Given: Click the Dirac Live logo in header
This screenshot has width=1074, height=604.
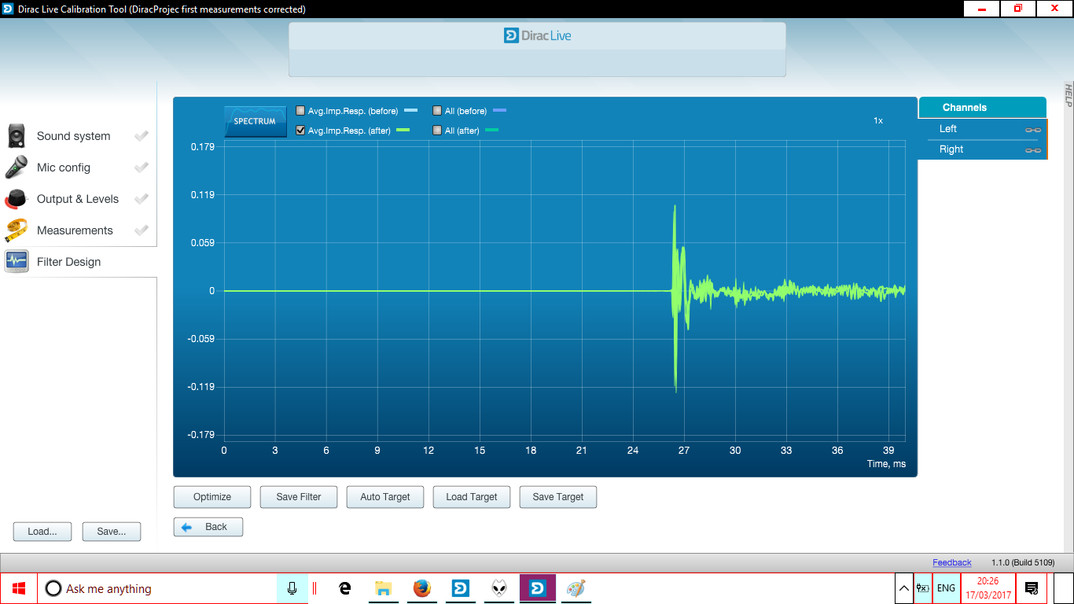Looking at the screenshot, I should pyautogui.click(x=538, y=36).
